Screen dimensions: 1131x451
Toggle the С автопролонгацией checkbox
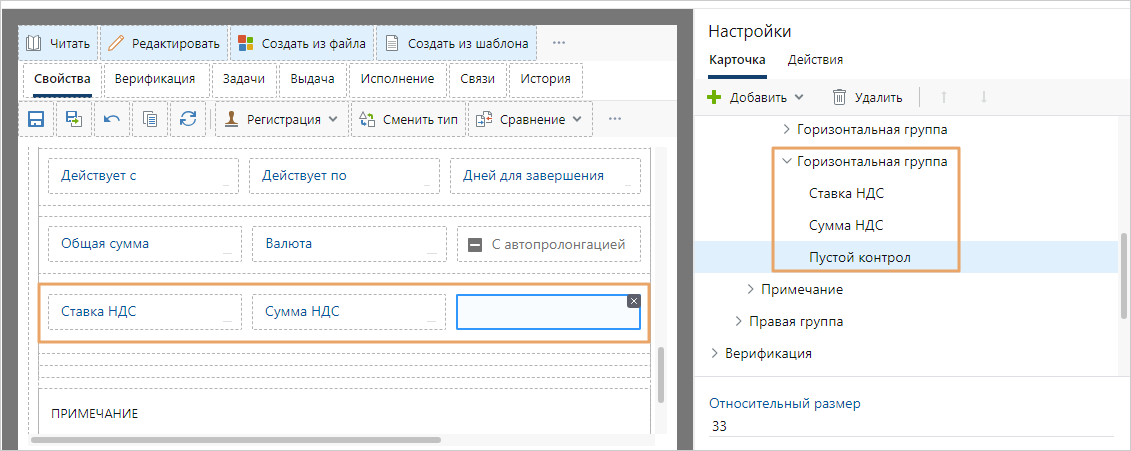476,243
